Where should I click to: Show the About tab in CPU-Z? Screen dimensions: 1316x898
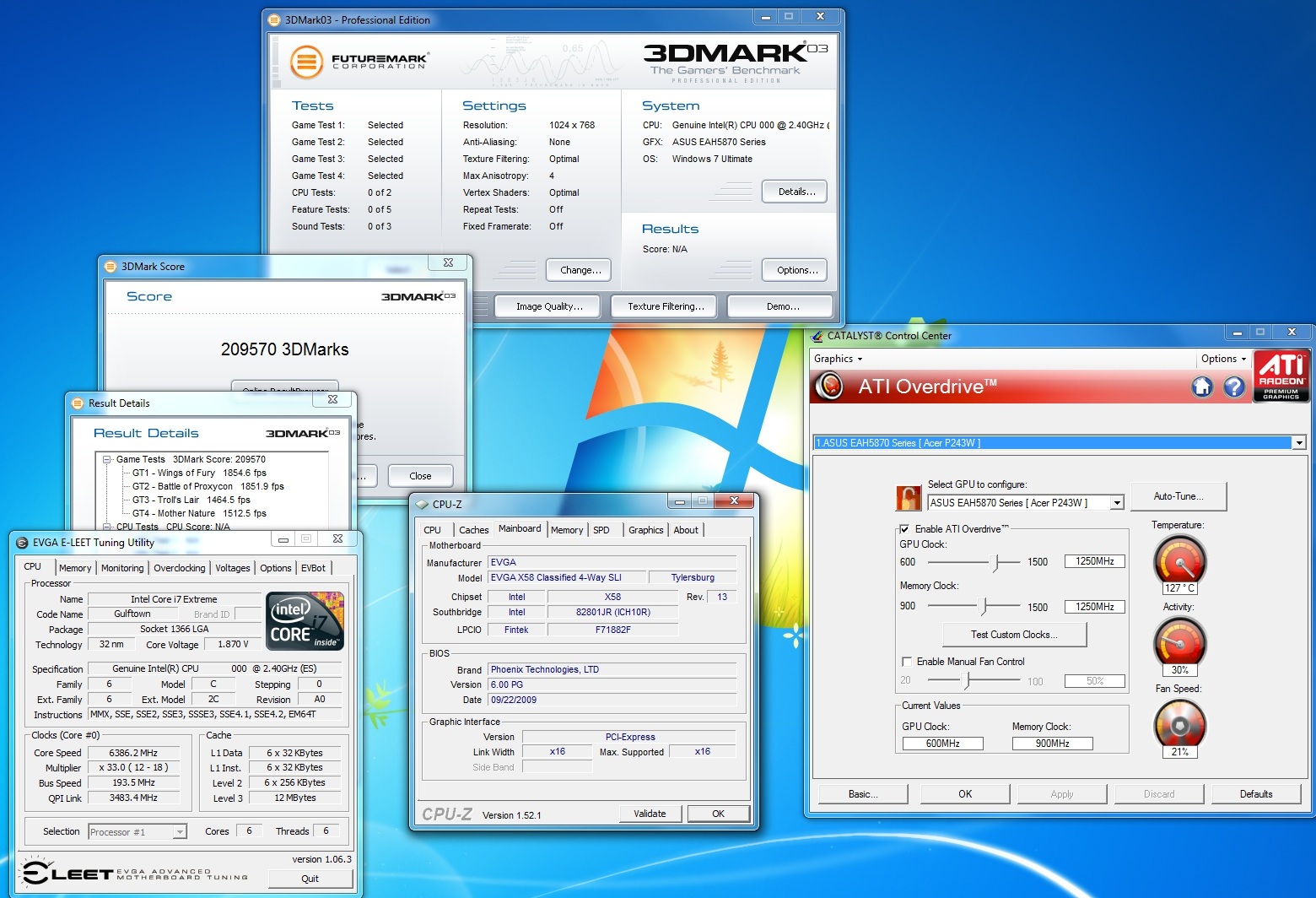click(686, 530)
